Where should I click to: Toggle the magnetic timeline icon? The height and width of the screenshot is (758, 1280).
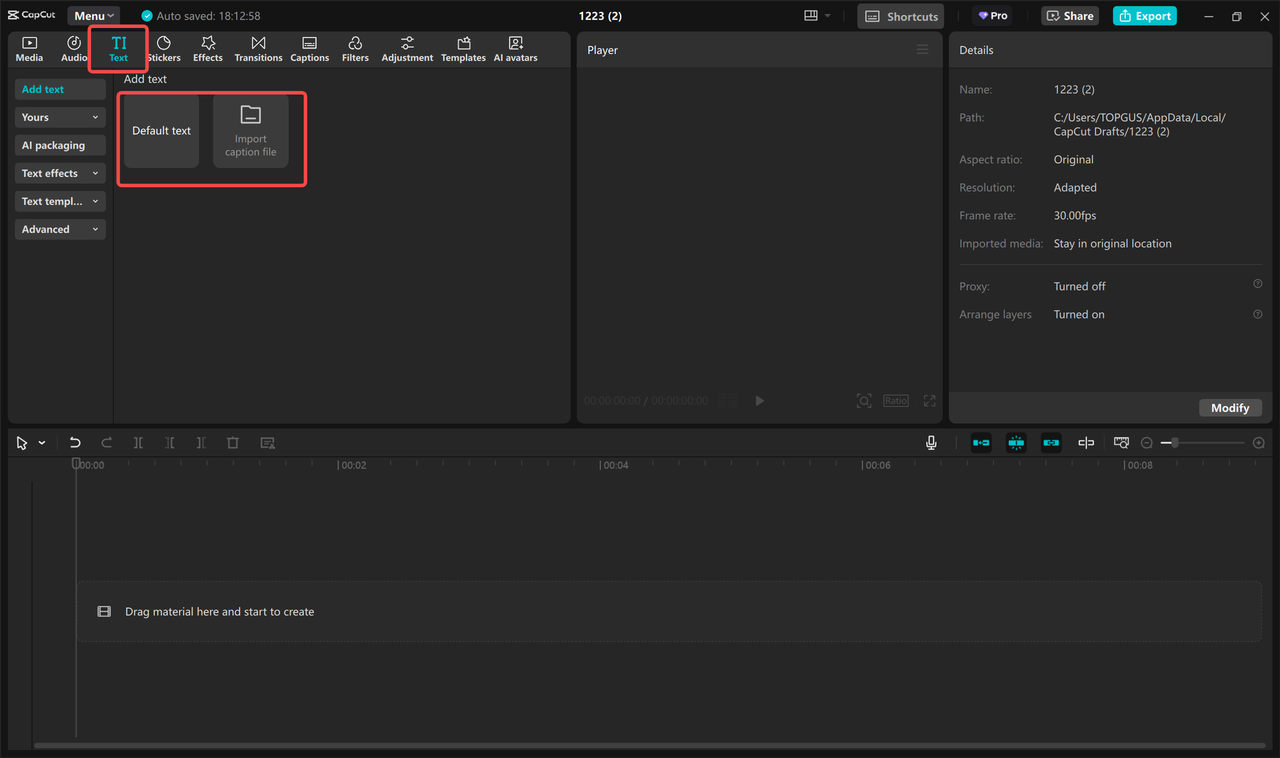coord(981,442)
